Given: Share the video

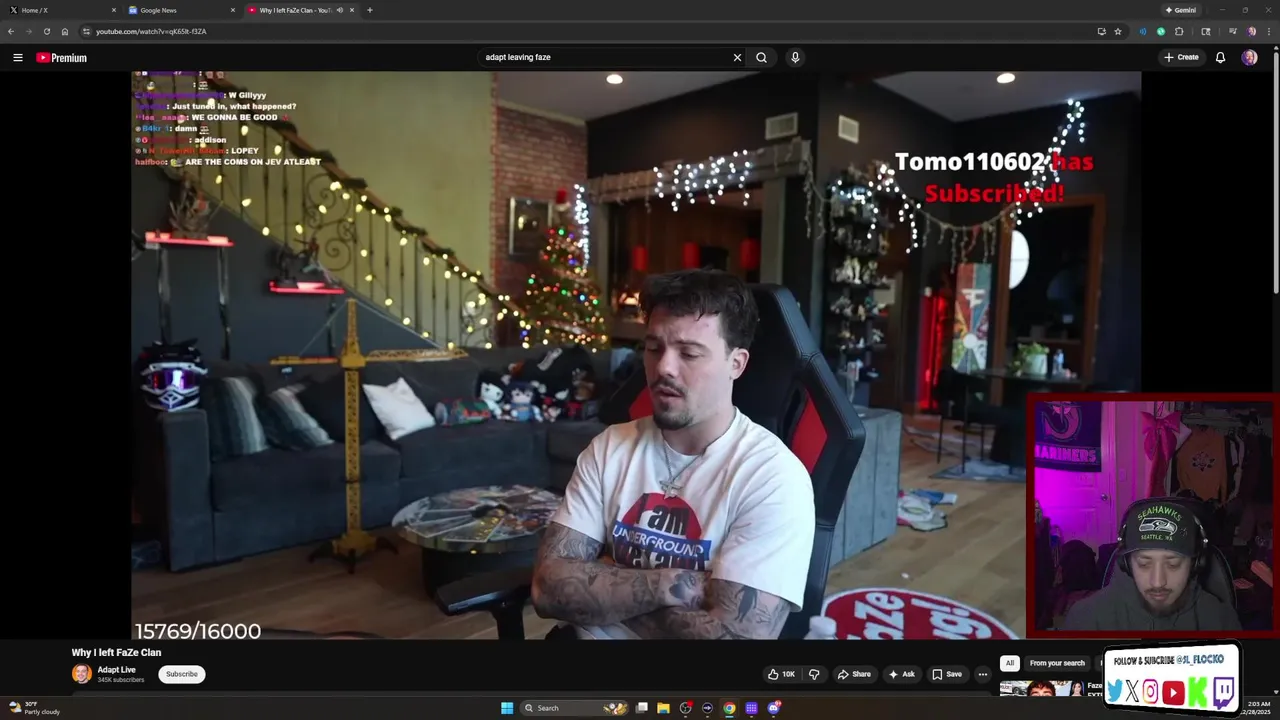Looking at the screenshot, I should tap(853, 674).
